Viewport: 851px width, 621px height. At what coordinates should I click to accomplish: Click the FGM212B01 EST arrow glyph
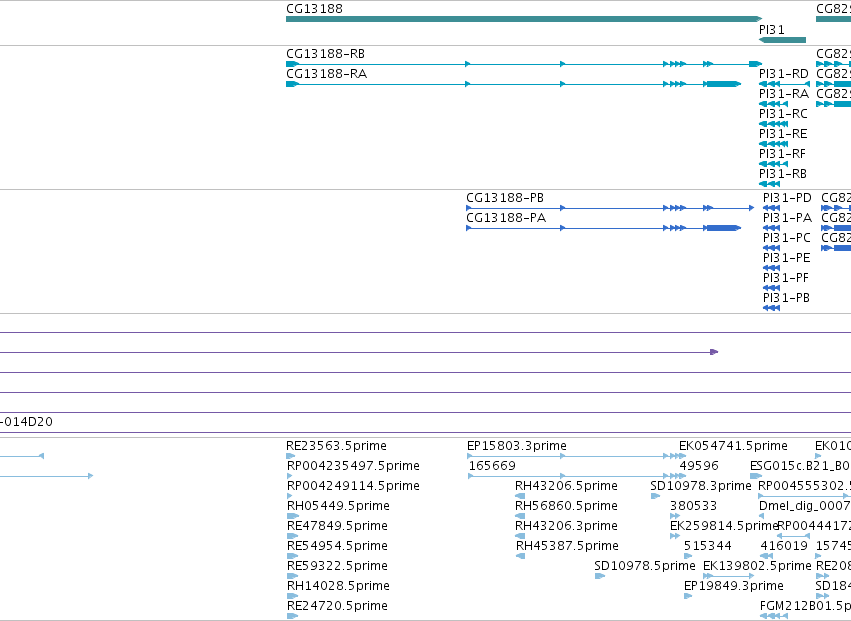point(773,616)
